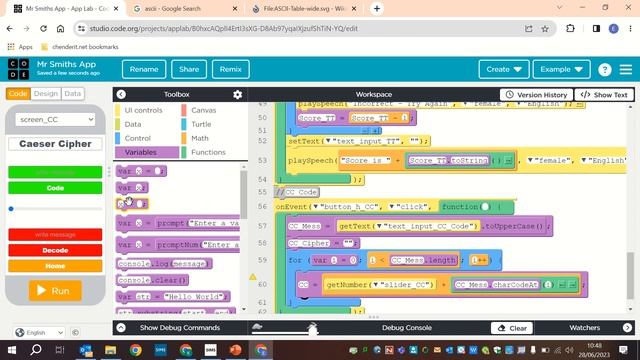Click the orange Home button in preview
Viewport: 640px width, 360px height.
click(x=55, y=266)
